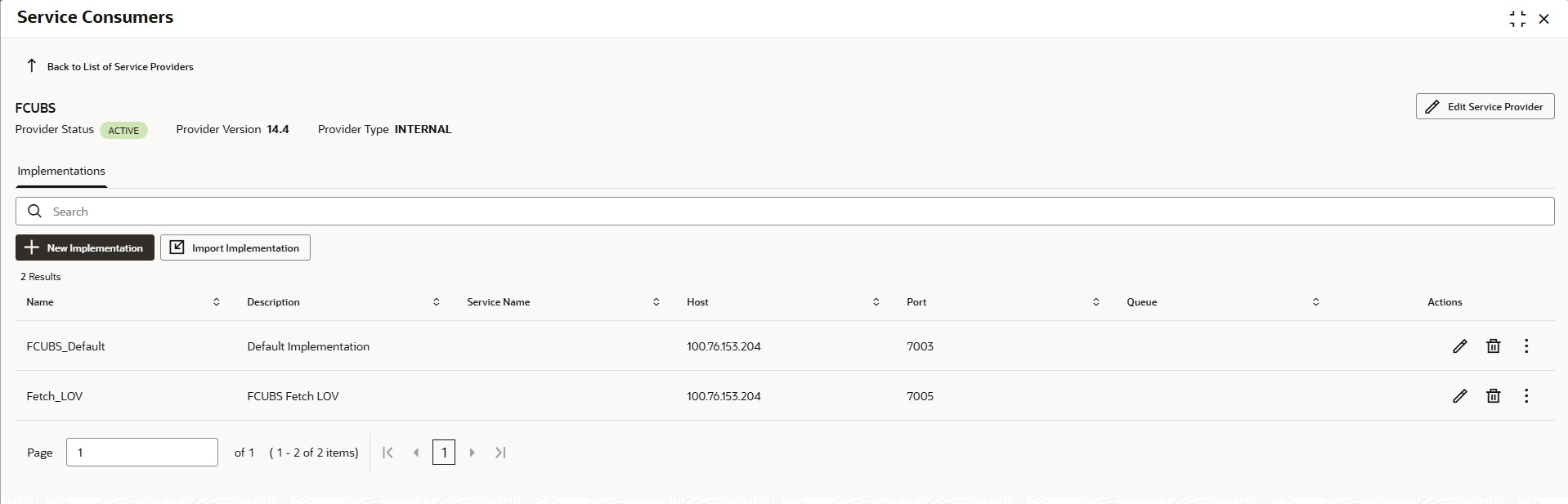Screen dimensions: 1568x504
Task: Sort the table by Service Name column
Action: tap(656, 302)
